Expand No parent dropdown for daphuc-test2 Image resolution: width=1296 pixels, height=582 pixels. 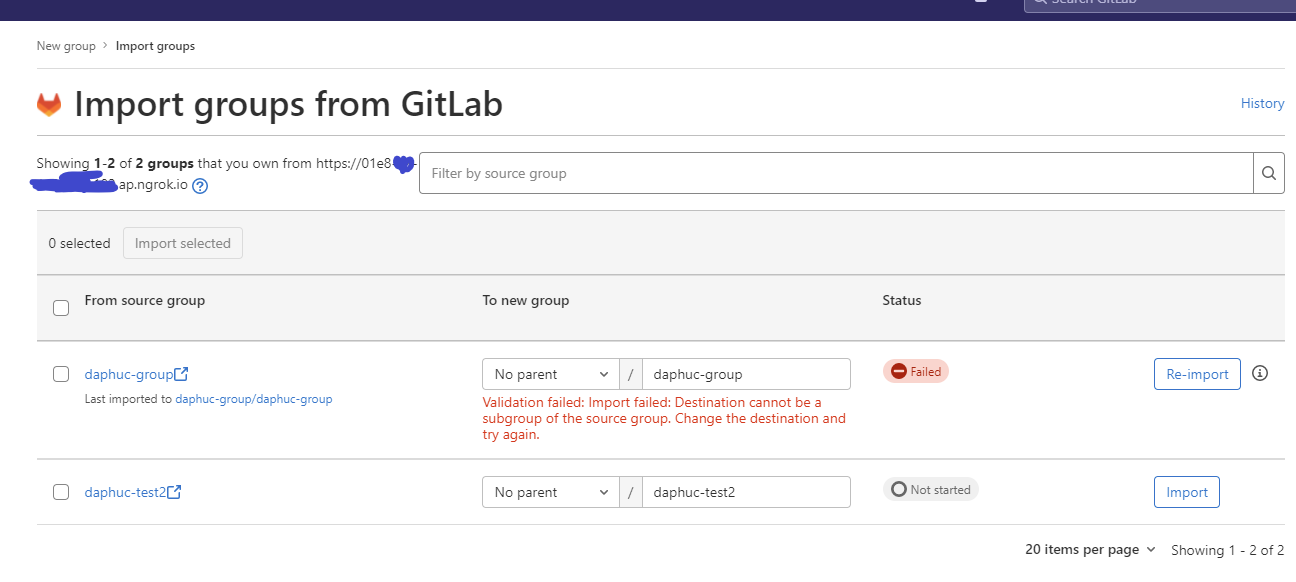[551, 492]
